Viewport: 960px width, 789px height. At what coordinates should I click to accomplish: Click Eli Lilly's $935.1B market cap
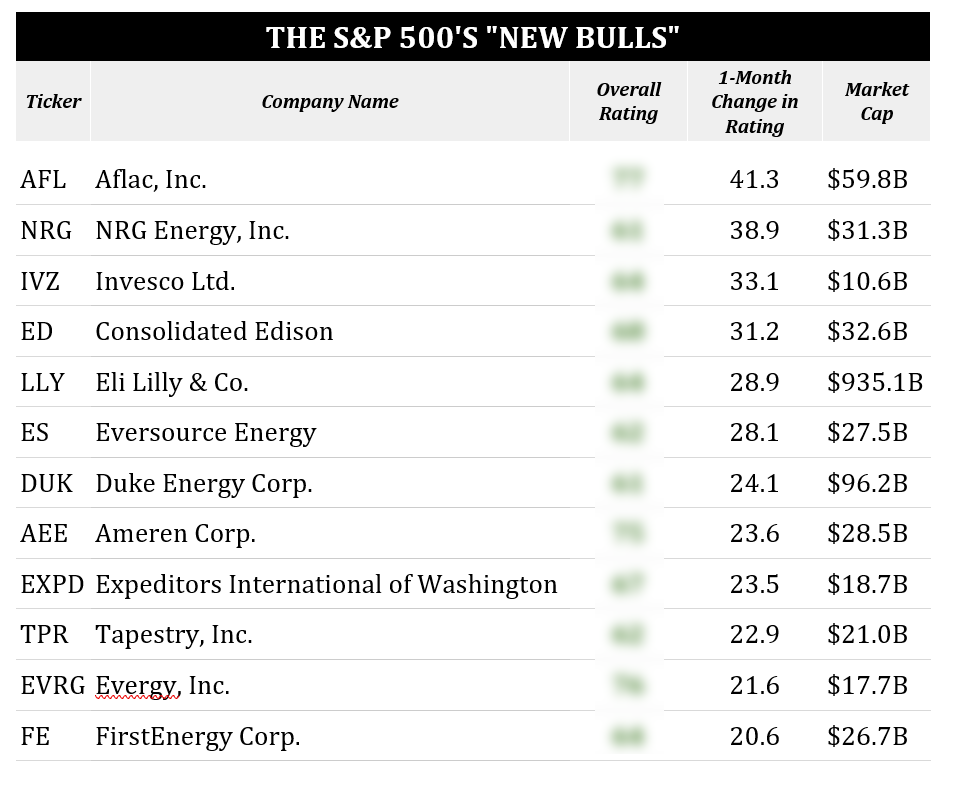(875, 382)
